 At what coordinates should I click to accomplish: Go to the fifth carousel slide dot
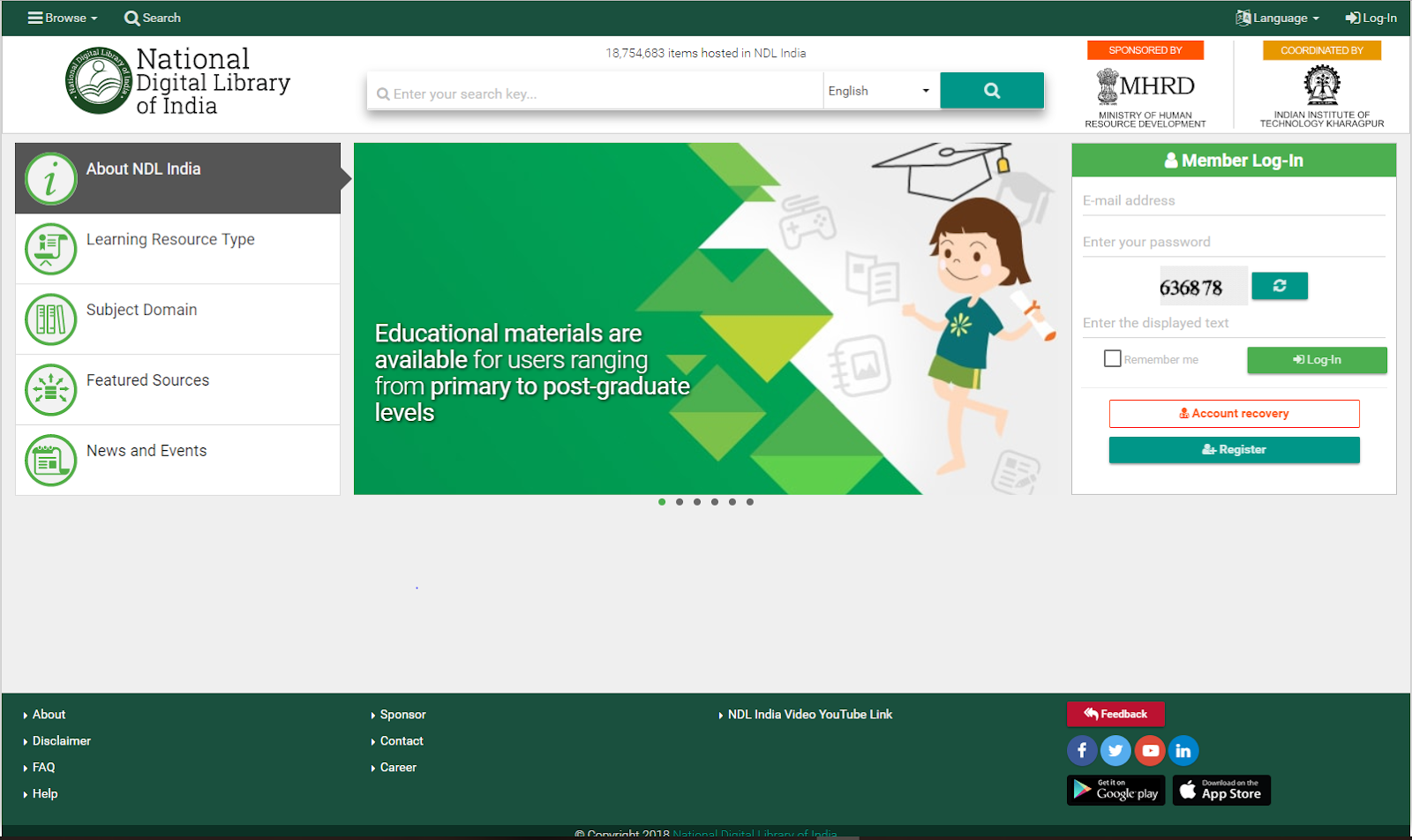pyautogui.click(x=732, y=502)
